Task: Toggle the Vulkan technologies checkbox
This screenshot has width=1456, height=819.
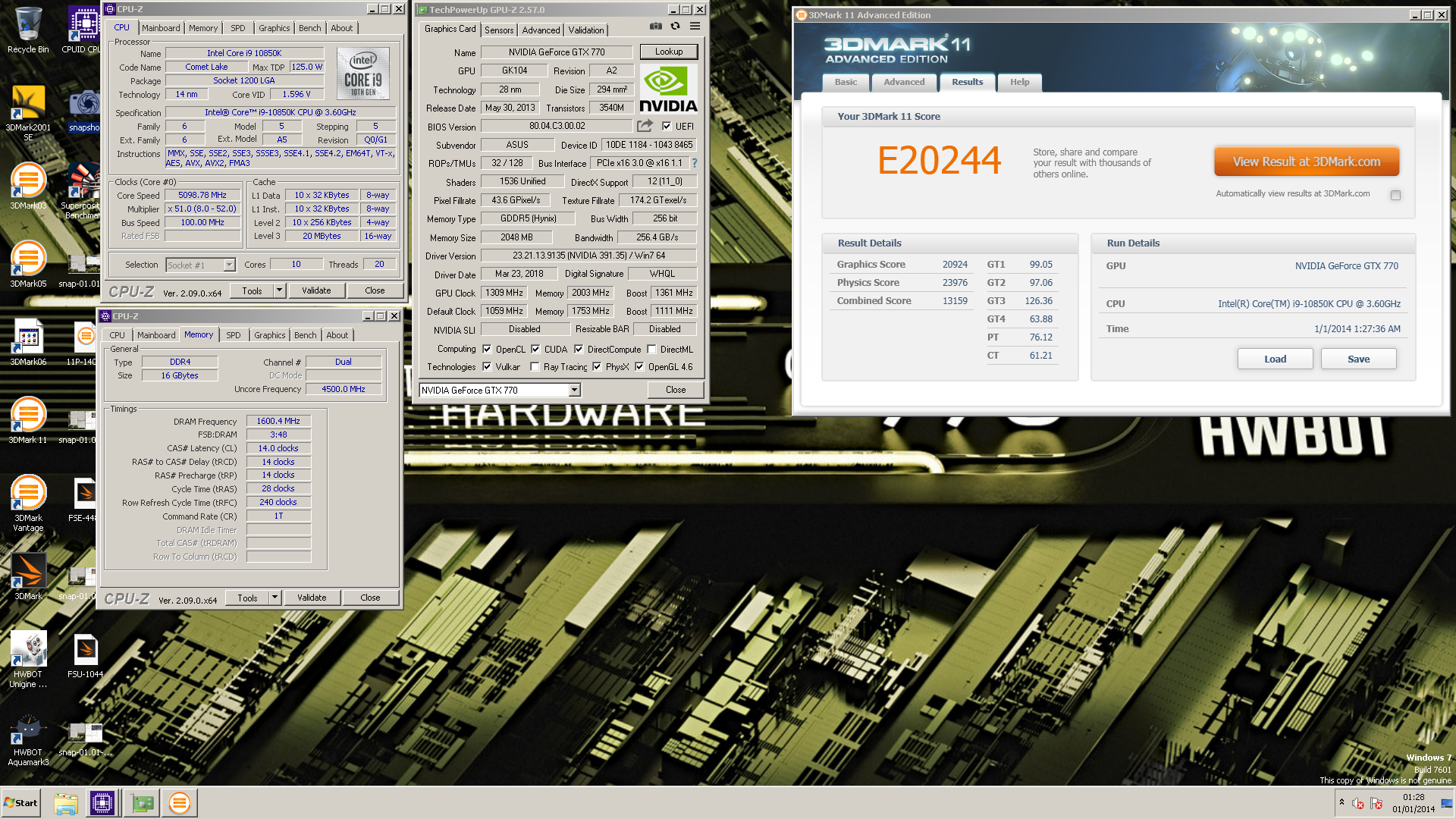Action: pyautogui.click(x=487, y=367)
